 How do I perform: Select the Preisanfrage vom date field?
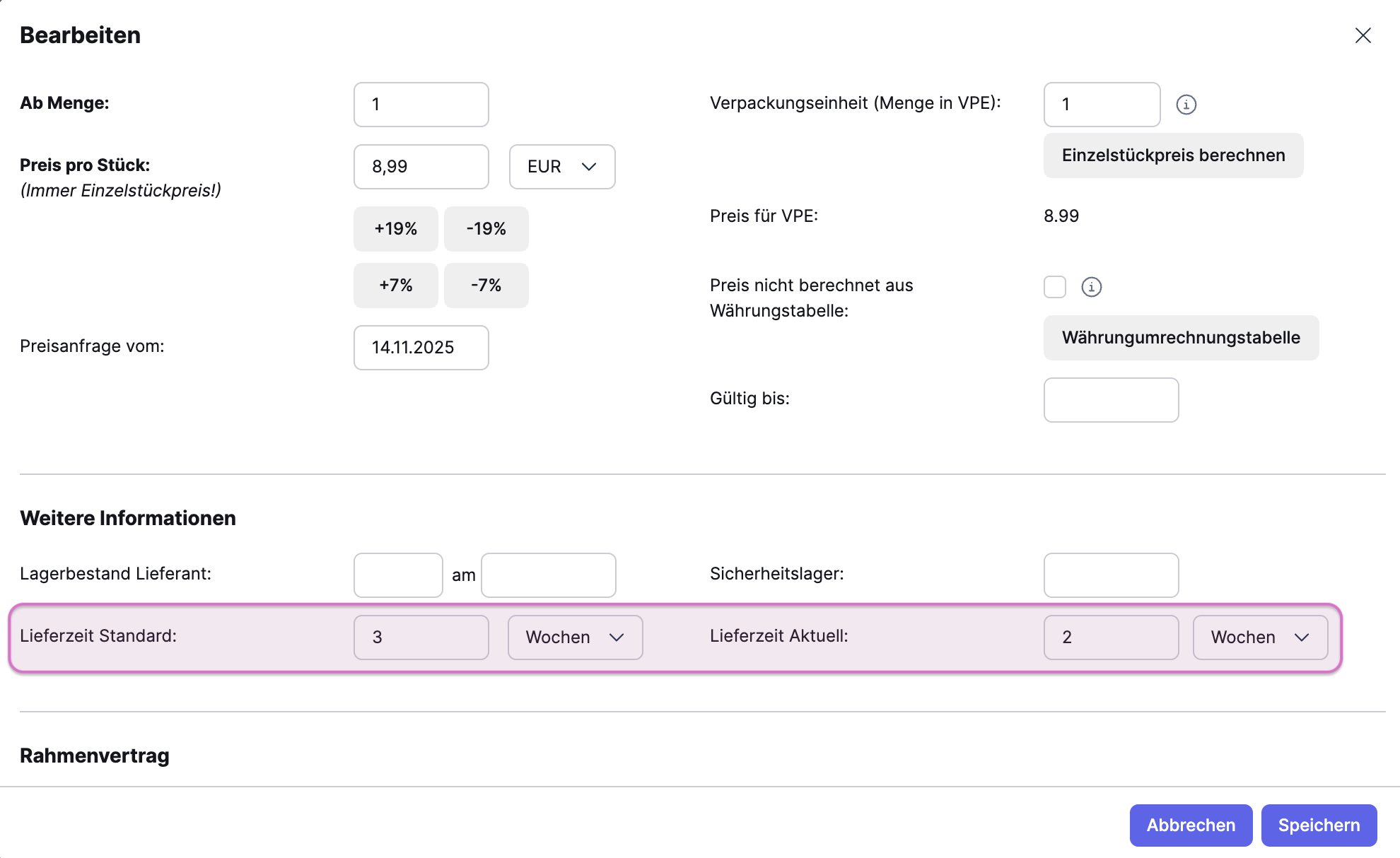click(421, 348)
